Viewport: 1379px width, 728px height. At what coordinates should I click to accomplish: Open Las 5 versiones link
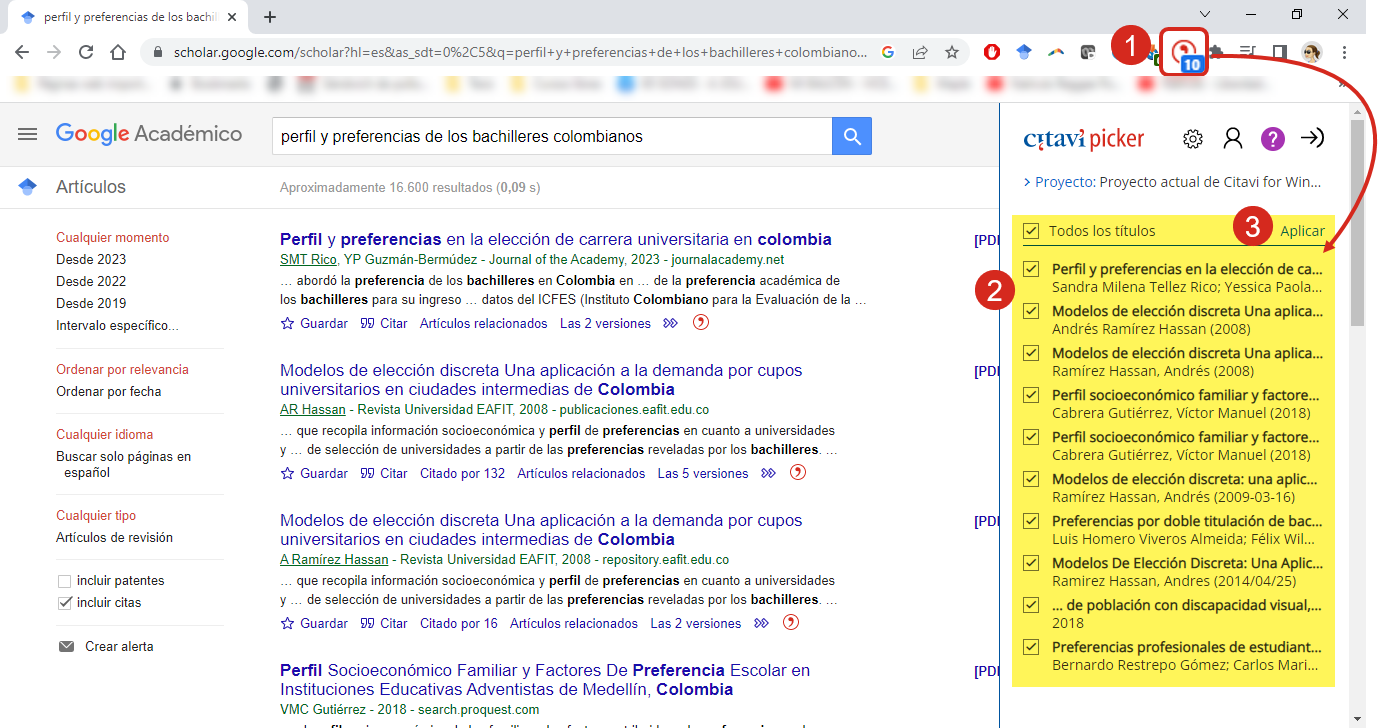tap(702, 473)
